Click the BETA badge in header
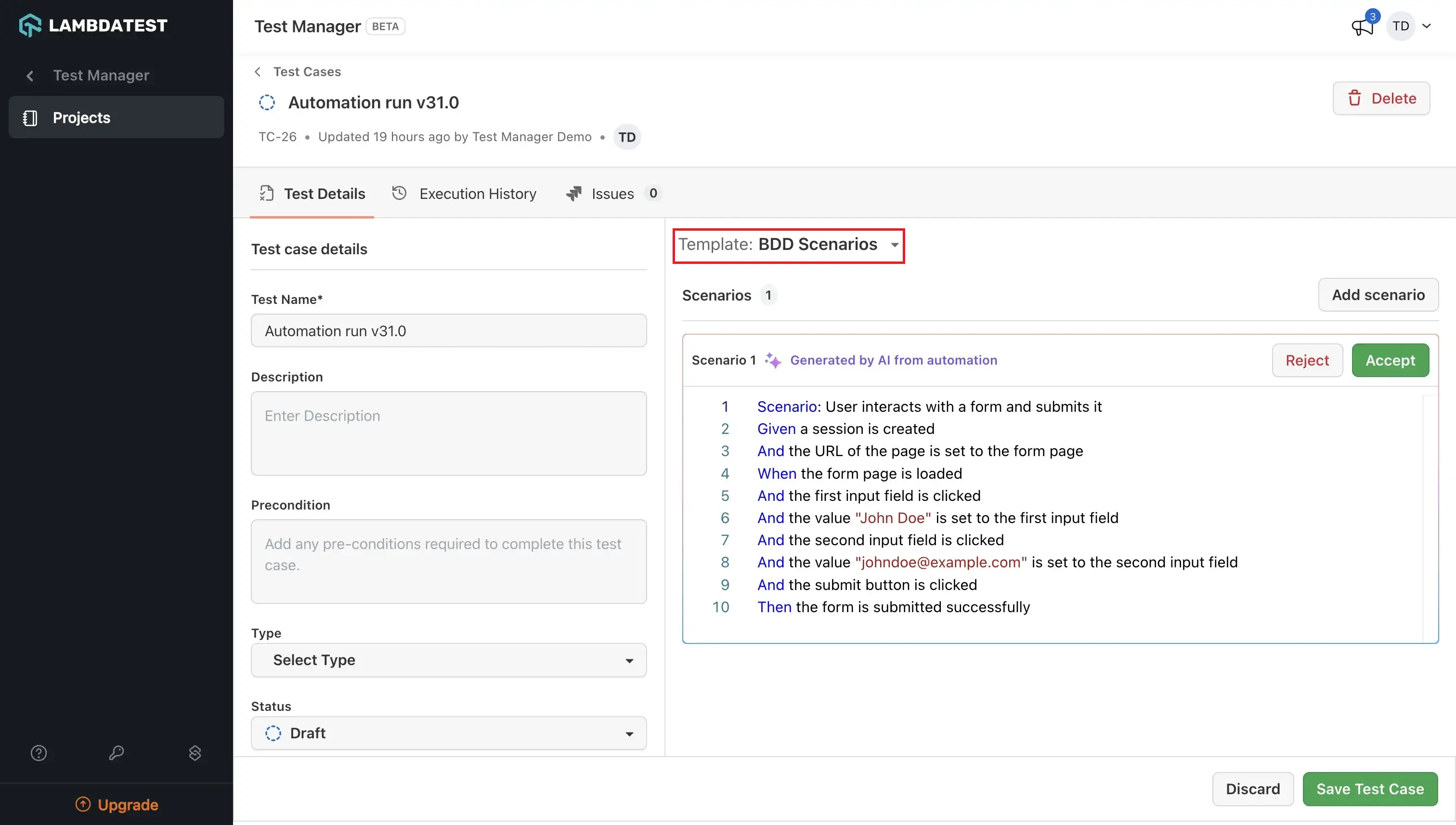This screenshot has width=1456, height=825. [385, 26]
